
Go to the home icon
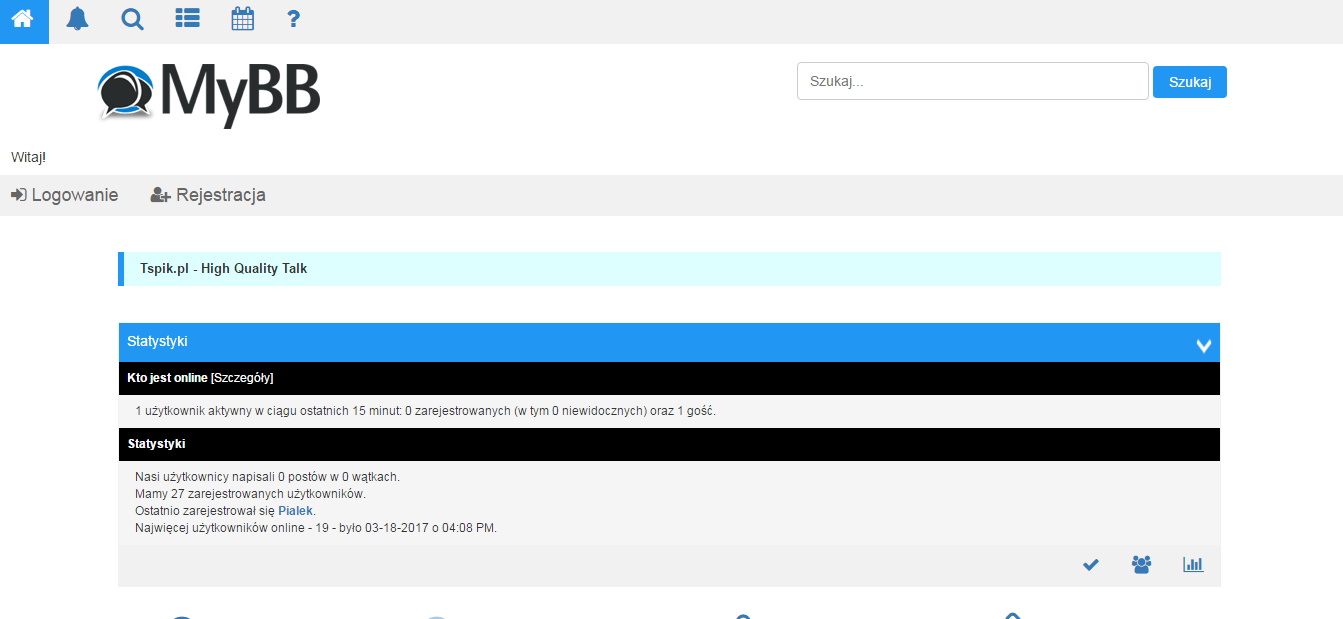[x=22, y=19]
